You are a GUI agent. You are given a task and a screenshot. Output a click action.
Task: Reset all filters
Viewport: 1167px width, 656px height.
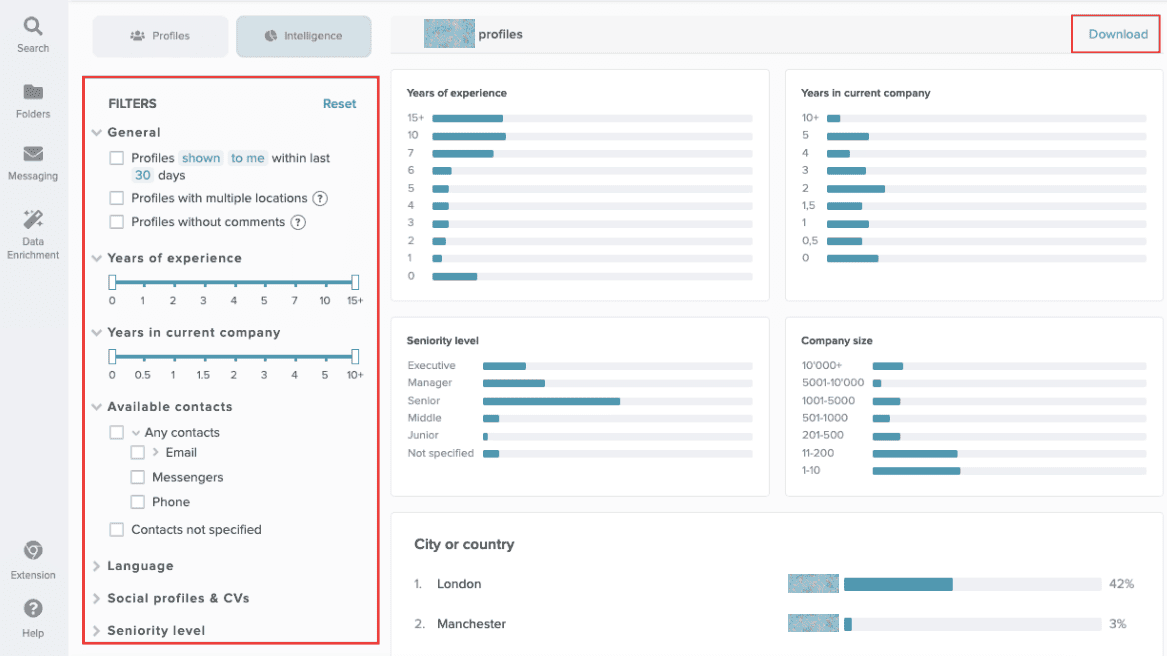coord(339,103)
